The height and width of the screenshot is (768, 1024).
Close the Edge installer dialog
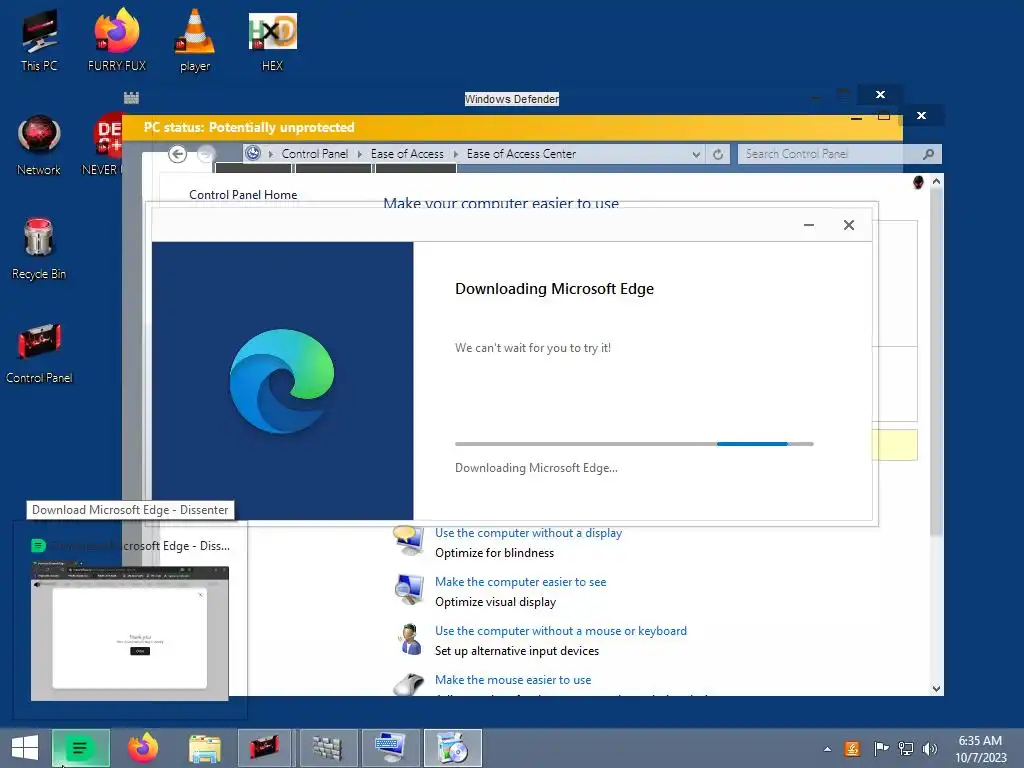(848, 225)
